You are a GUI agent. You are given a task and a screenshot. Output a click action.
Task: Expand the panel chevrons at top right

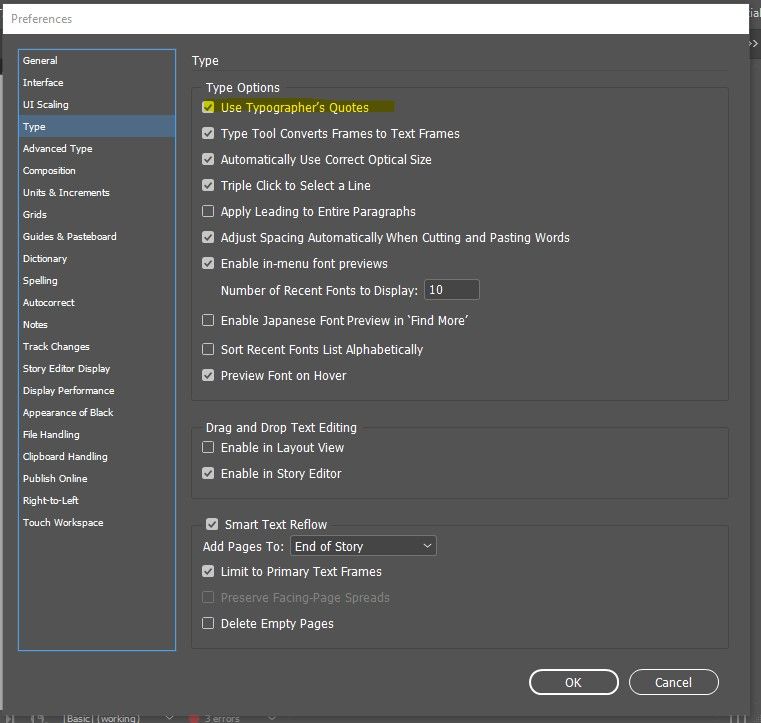click(x=754, y=43)
